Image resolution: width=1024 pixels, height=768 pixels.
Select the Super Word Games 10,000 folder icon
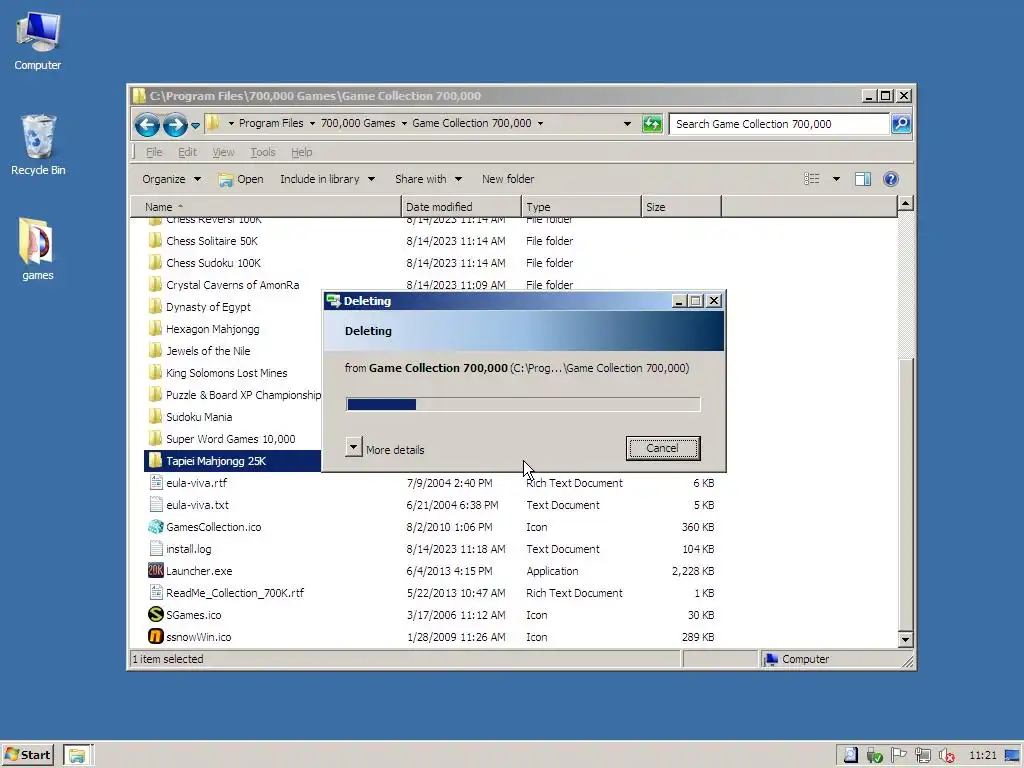point(155,439)
